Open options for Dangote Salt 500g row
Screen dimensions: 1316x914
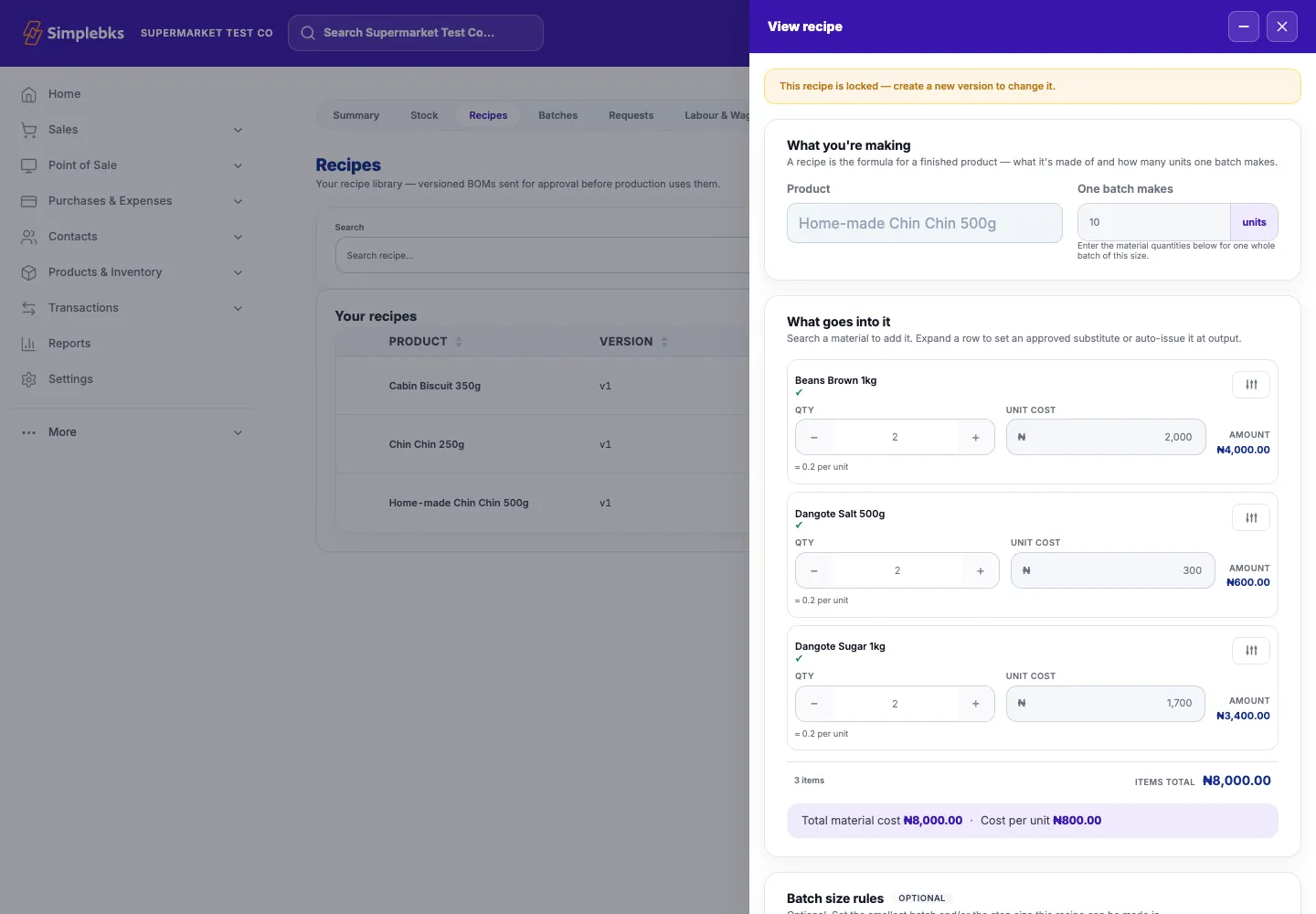pos(1251,518)
